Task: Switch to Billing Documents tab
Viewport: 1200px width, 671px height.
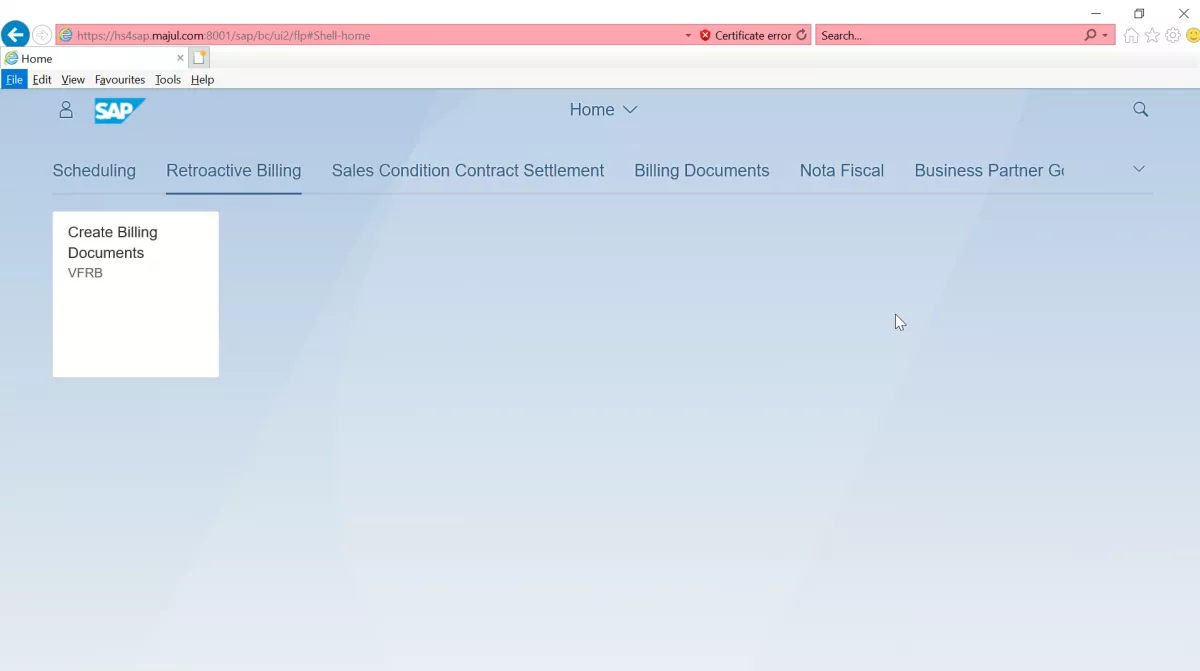Action: 702,171
